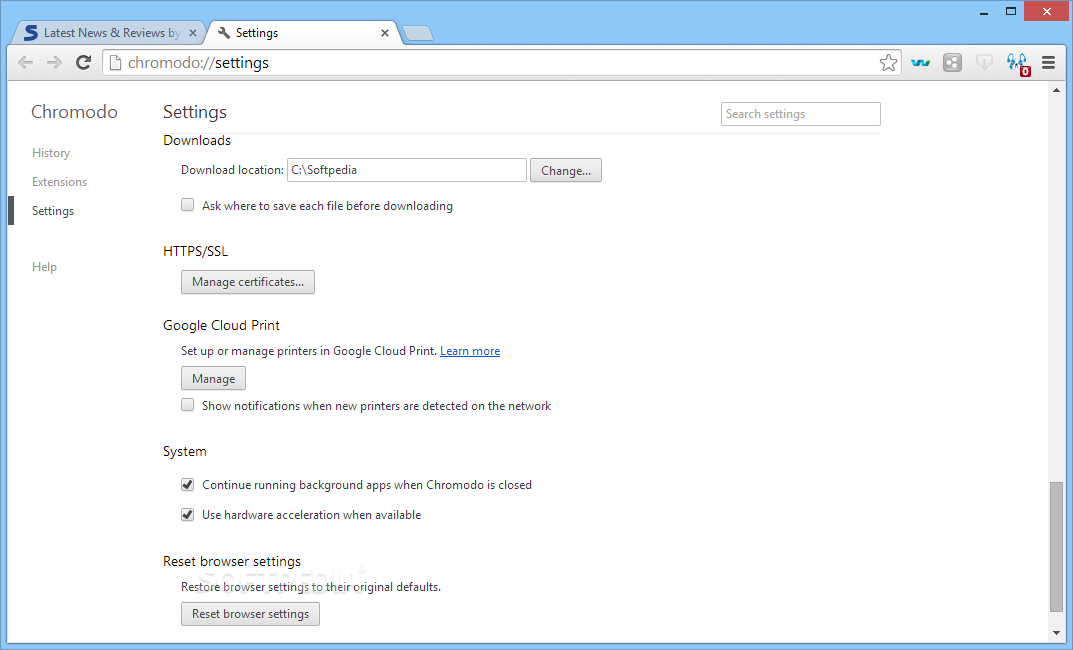Go back using the back arrow
The width and height of the screenshot is (1073, 650).
tap(25, 63)
